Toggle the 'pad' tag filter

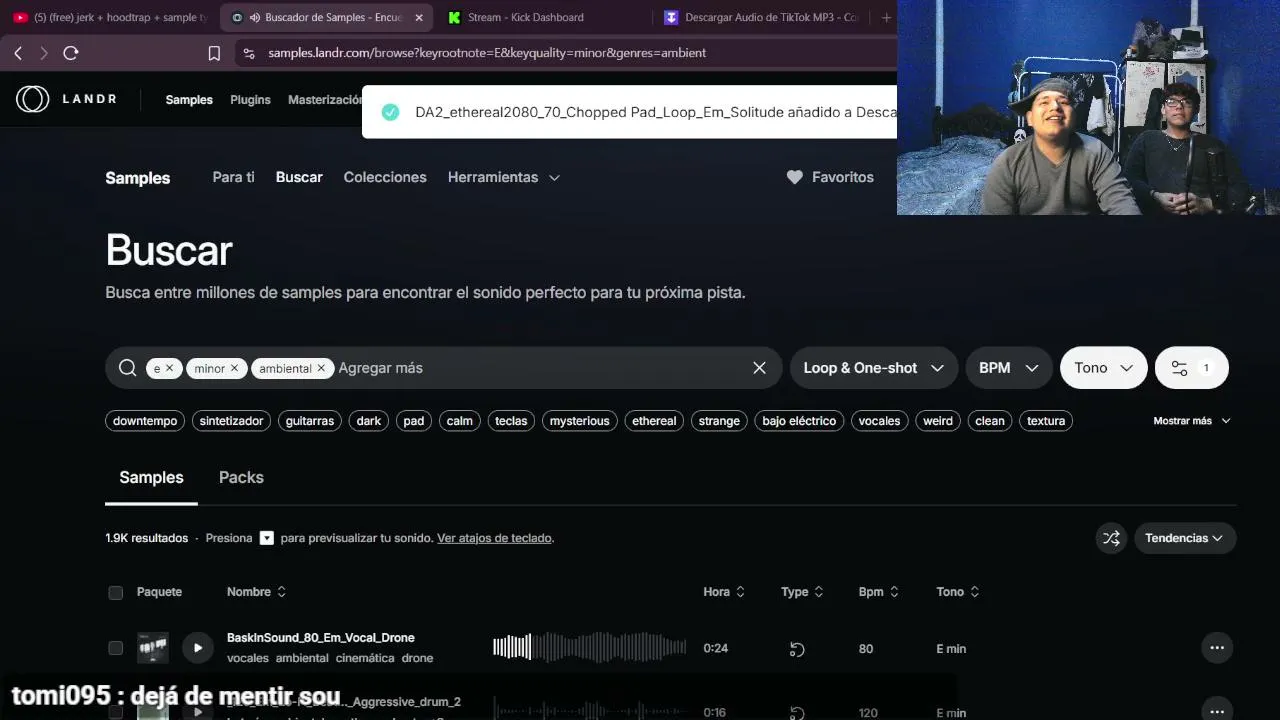tap(414, 421)
